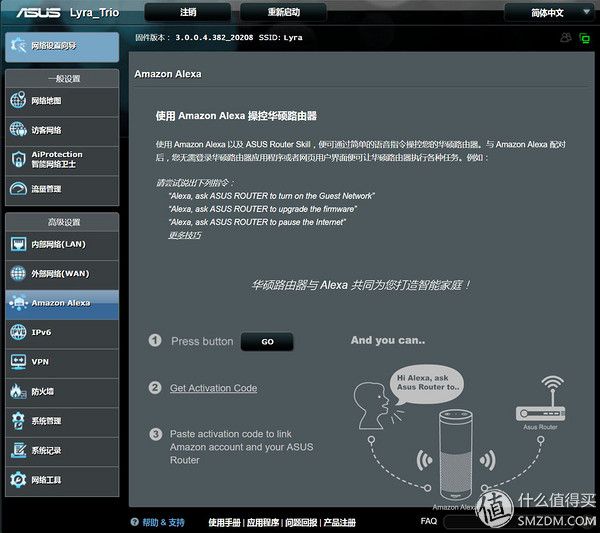Open the System Log pencil icon
Viewport: 600px width, 533px height.
[x=18, y=450]
